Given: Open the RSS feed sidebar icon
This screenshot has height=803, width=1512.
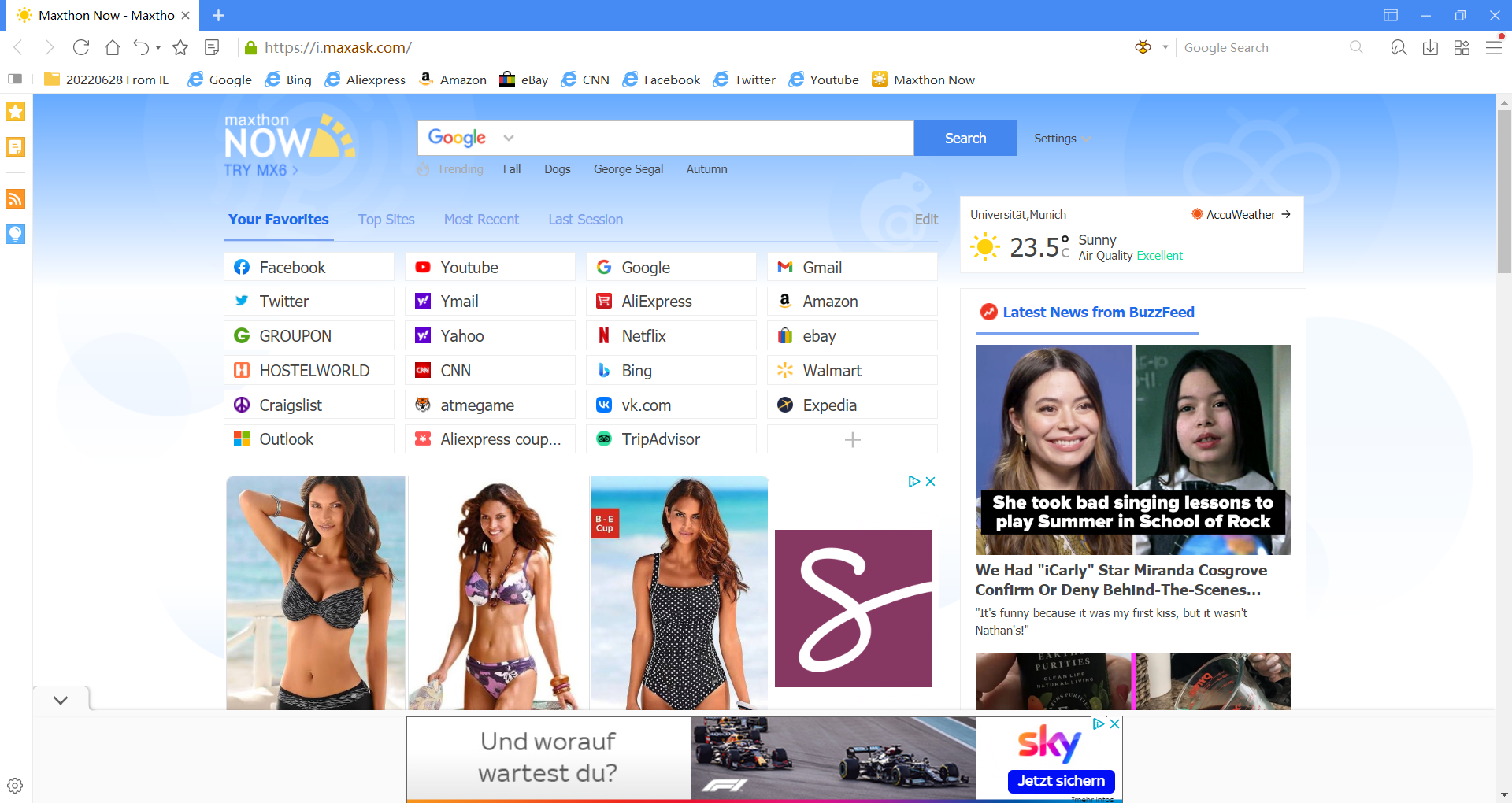Looking at the screenshot, I should point(16,198).
